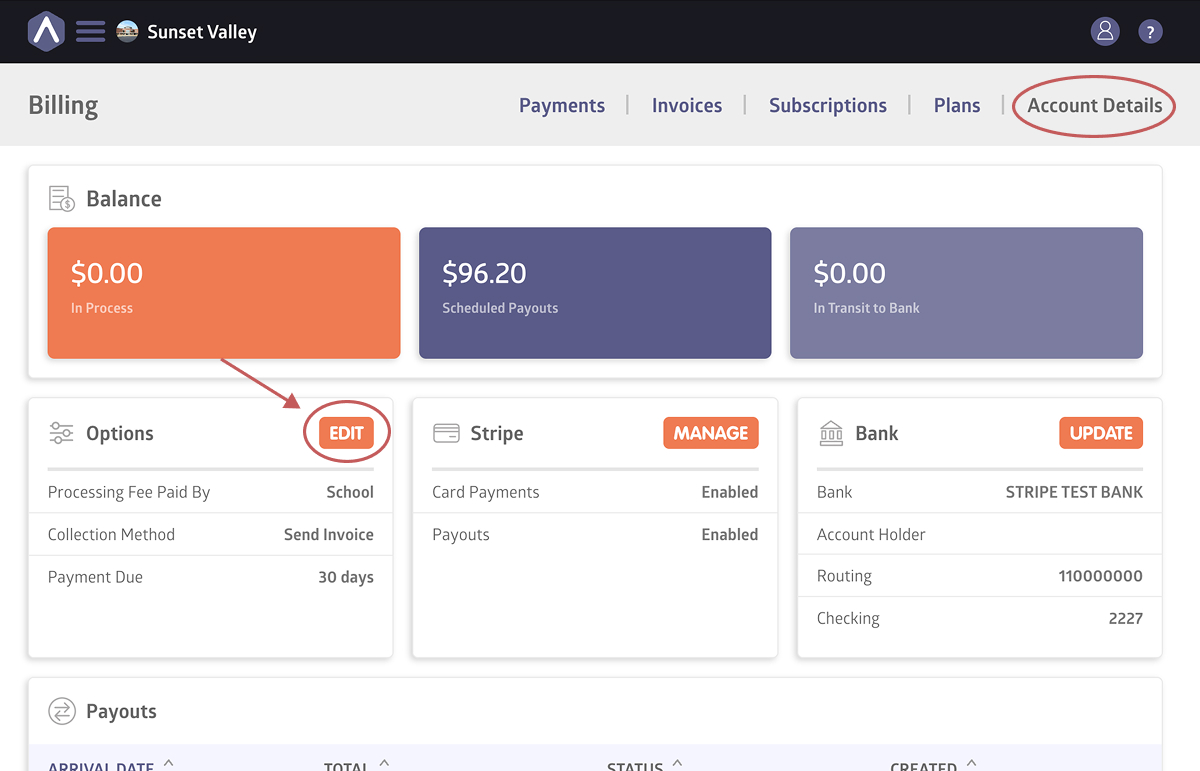Viewport: 1200px width, 771px height.
Task: Select the Plans tab
Action: [957, 105]
